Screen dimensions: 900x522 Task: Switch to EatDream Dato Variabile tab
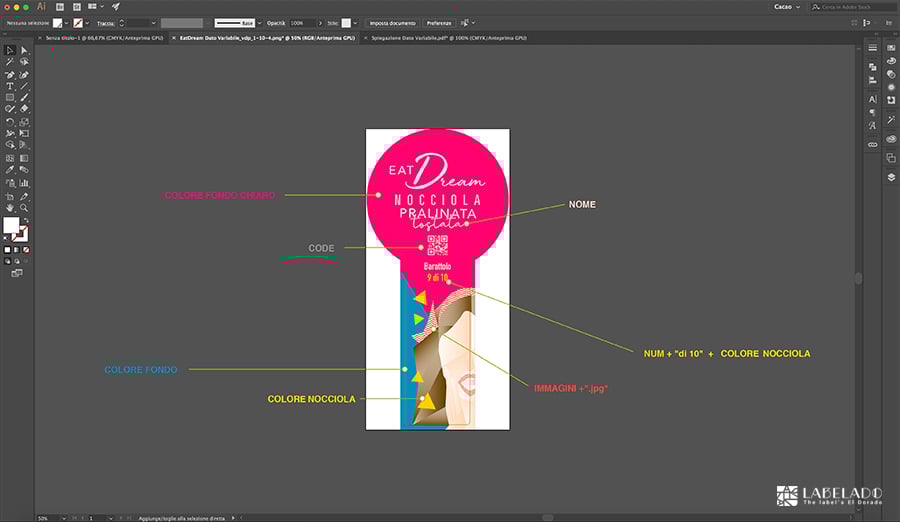point(267,38)
